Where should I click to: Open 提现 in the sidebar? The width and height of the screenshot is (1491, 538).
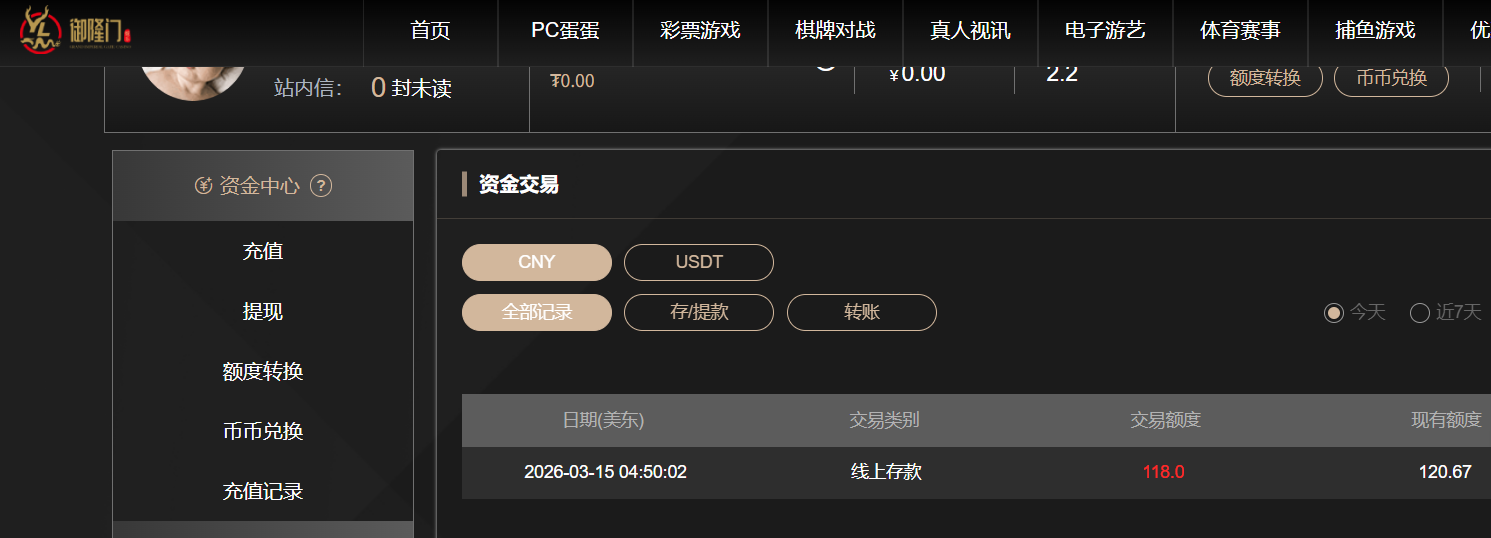click(x=263, y=311)
